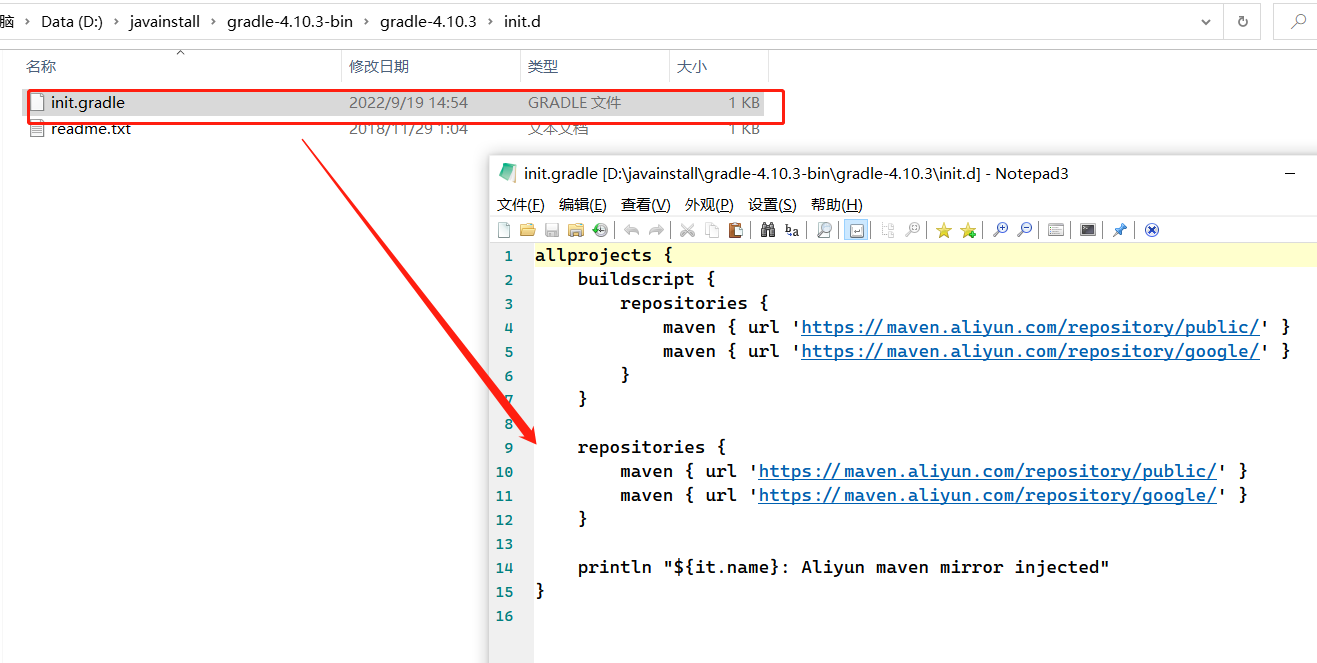
Task: Toggle always on top with the pin icon
Action: [1119, 230]
